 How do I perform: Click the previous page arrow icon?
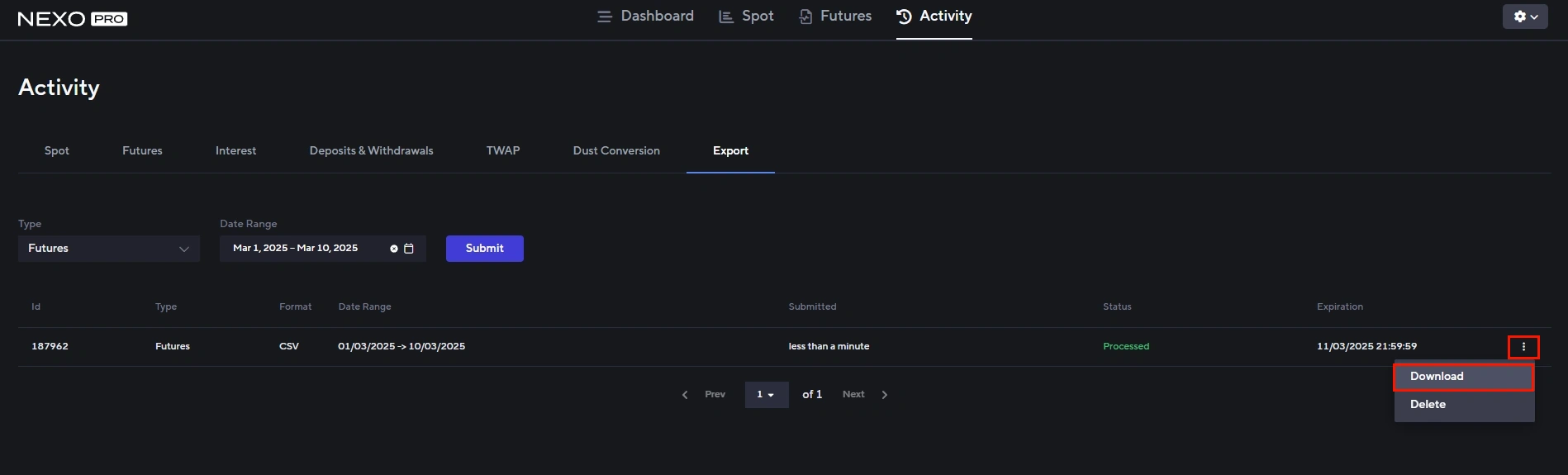pyautogui.click(x=685, y=395)
